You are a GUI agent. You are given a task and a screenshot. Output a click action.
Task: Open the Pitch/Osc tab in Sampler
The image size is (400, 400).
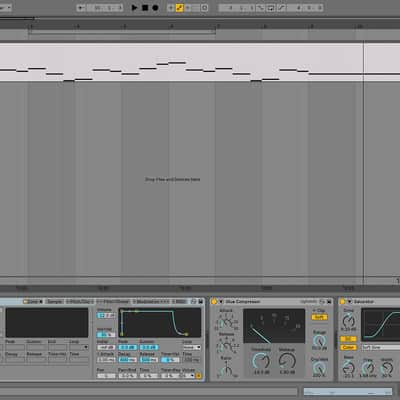click(79, 302)
